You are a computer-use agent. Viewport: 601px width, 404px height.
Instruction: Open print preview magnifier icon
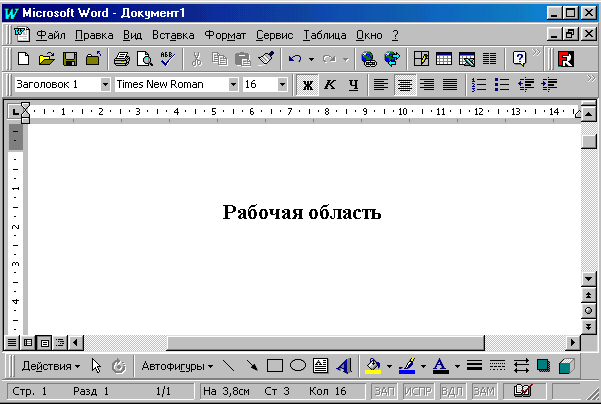coord(145,59)
